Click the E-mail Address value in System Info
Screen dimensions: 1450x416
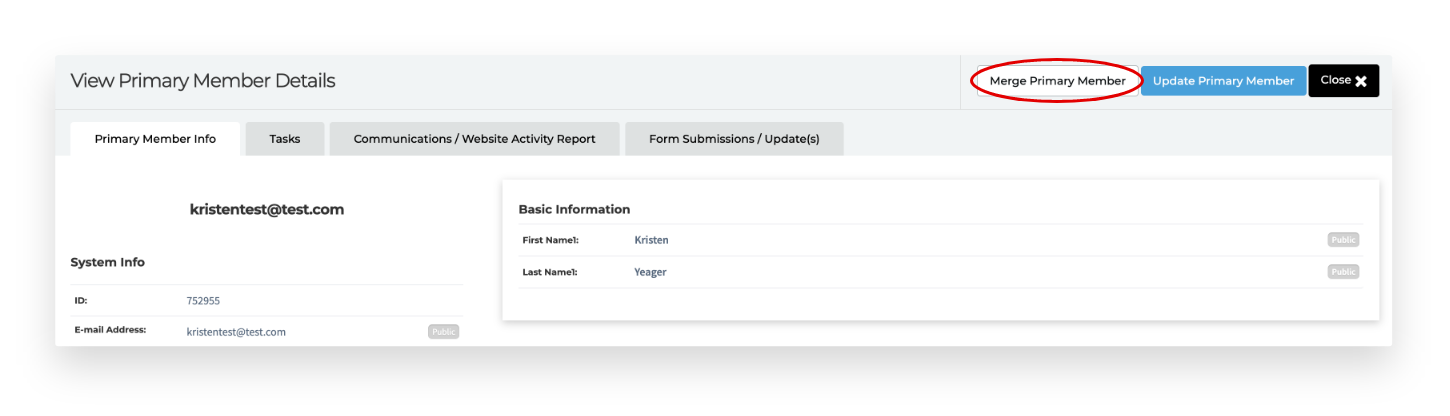coord(236,332)
